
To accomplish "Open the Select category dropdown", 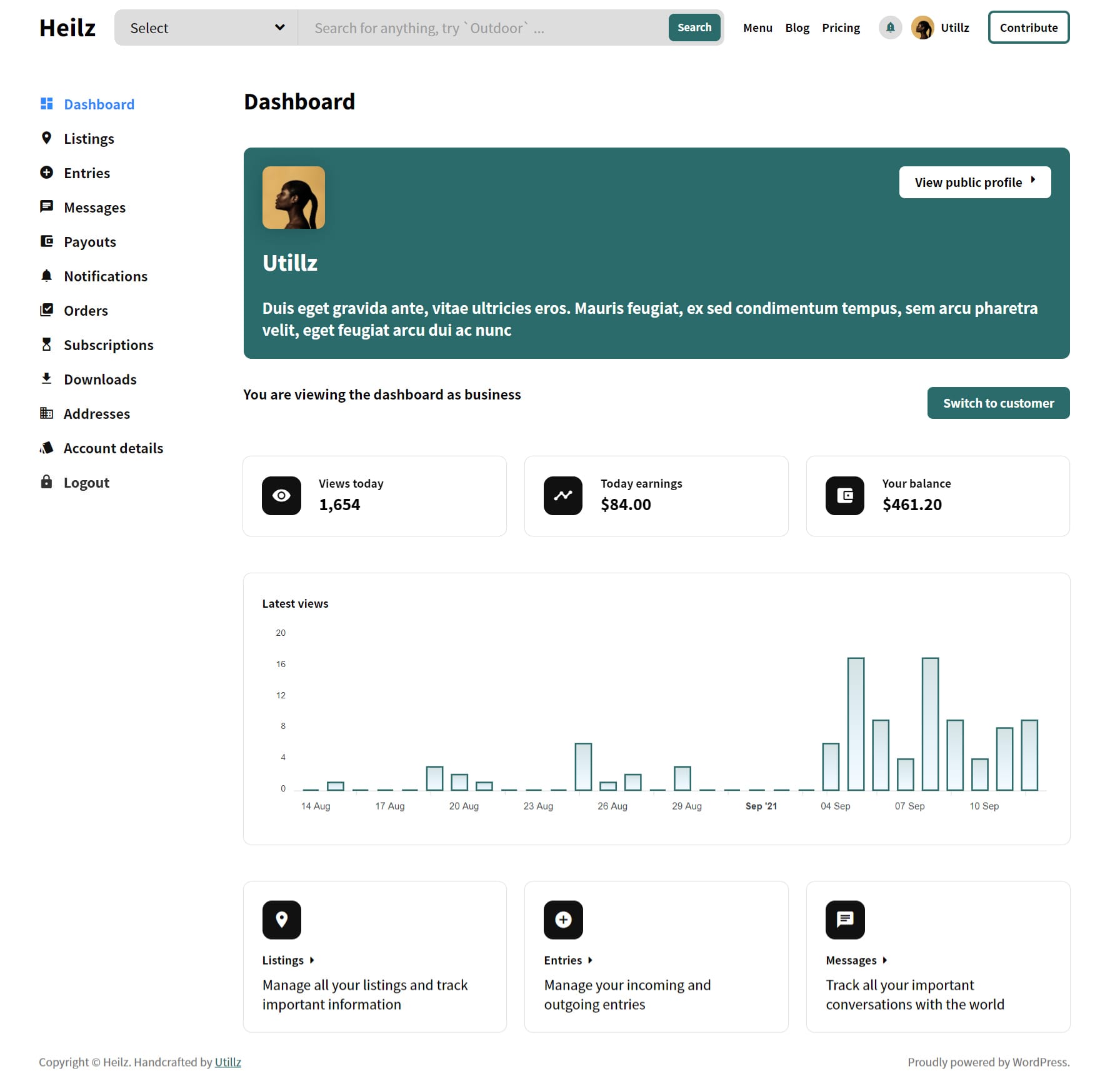I will pos(206,28).
